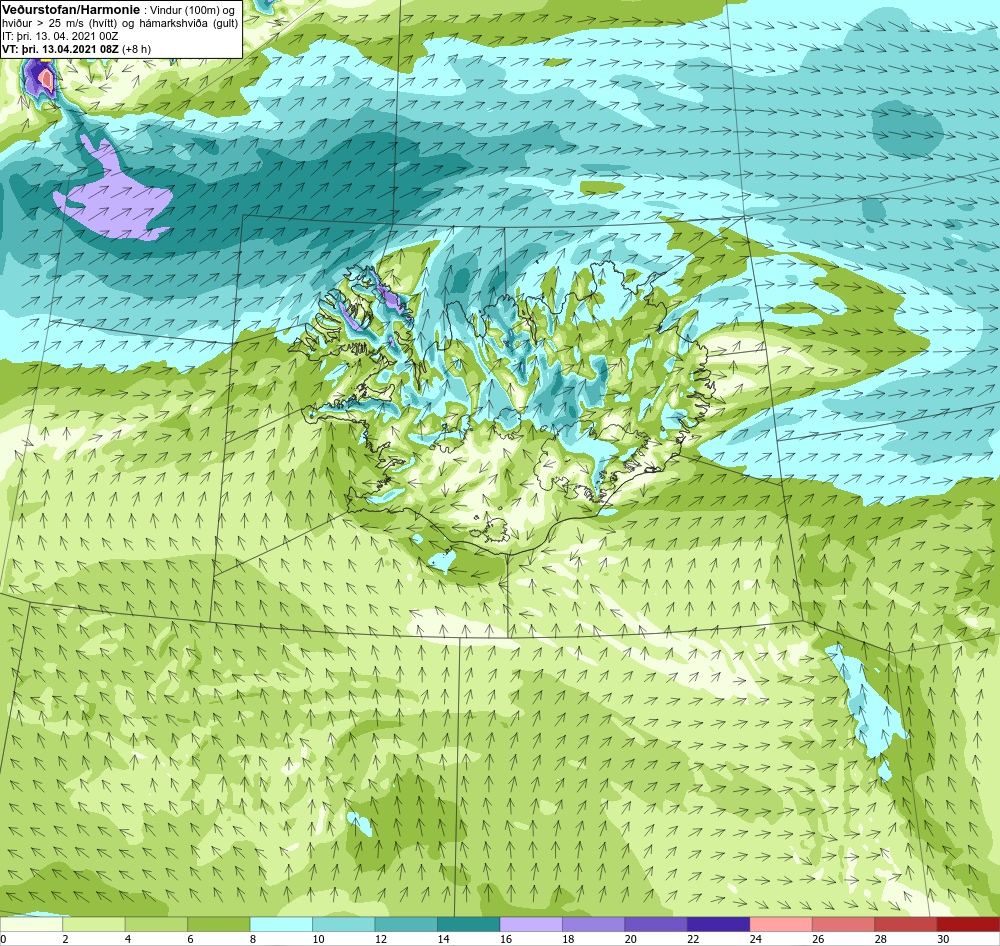Click the light pink 24–26 m/s legend swatch
1000x946 pixels.
tap(781, 924)
